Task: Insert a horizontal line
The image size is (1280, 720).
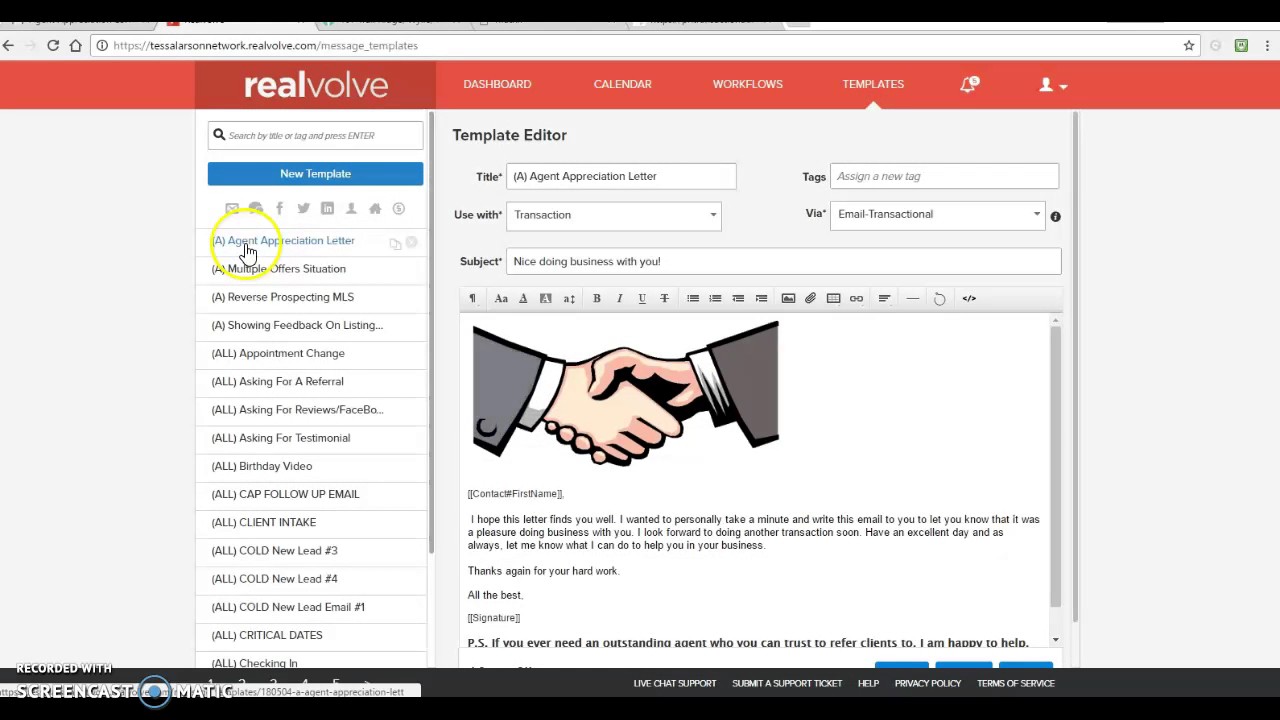Action: (912, 298)
